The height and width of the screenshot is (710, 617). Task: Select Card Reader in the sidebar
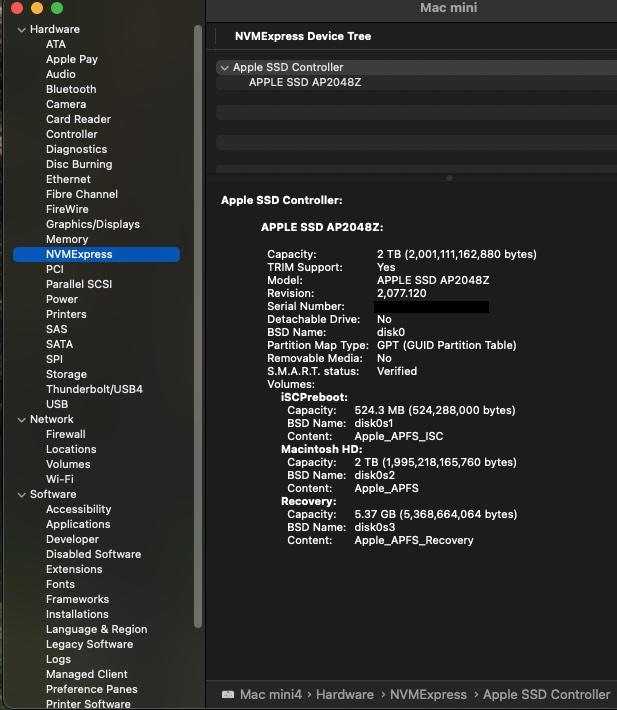tap(78, 119)
